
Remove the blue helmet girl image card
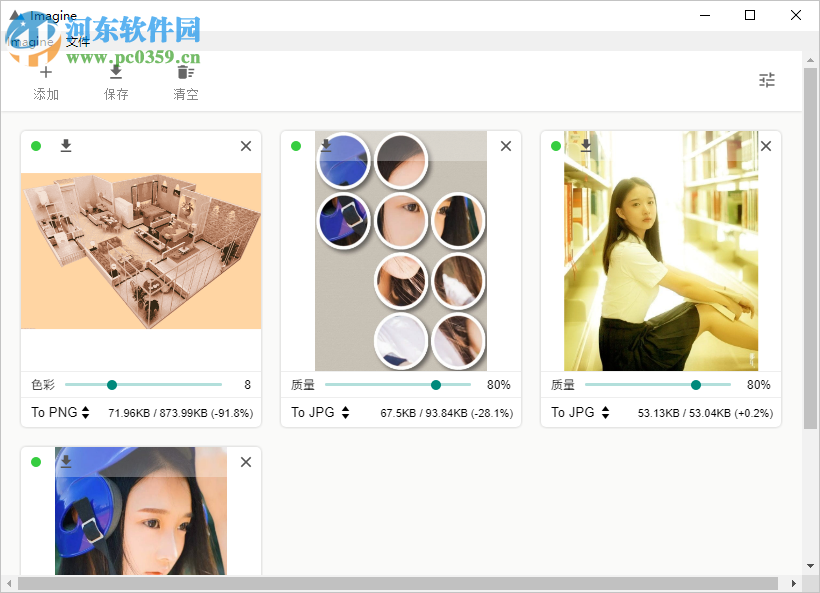coord(246,462)
